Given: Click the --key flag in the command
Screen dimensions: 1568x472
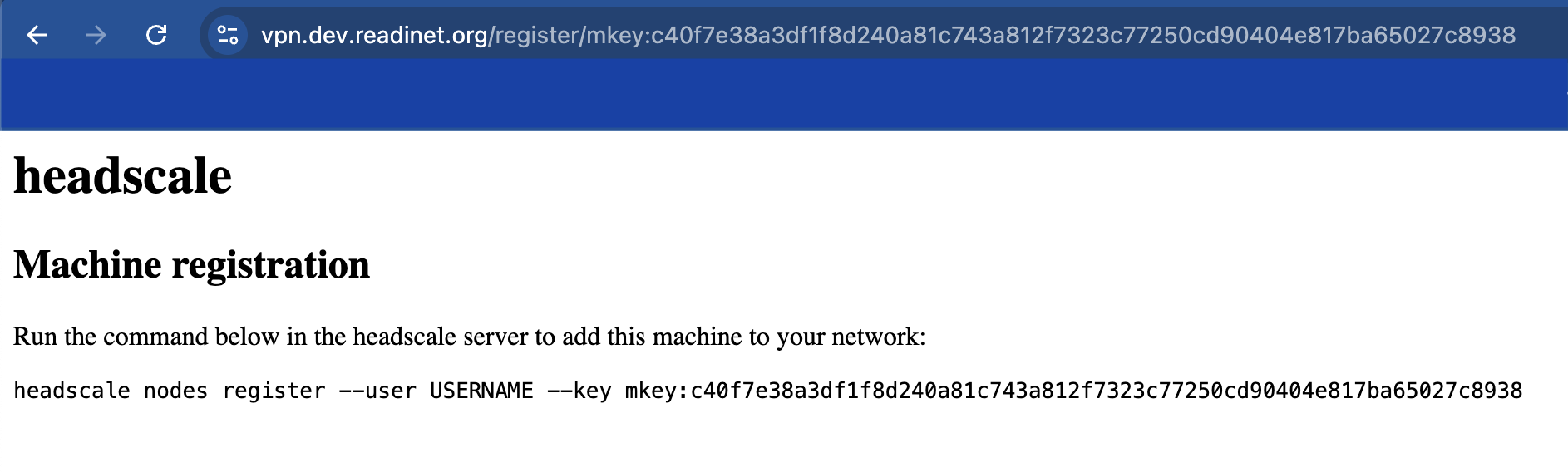Looking at the screenshot, I should (579, 391).
